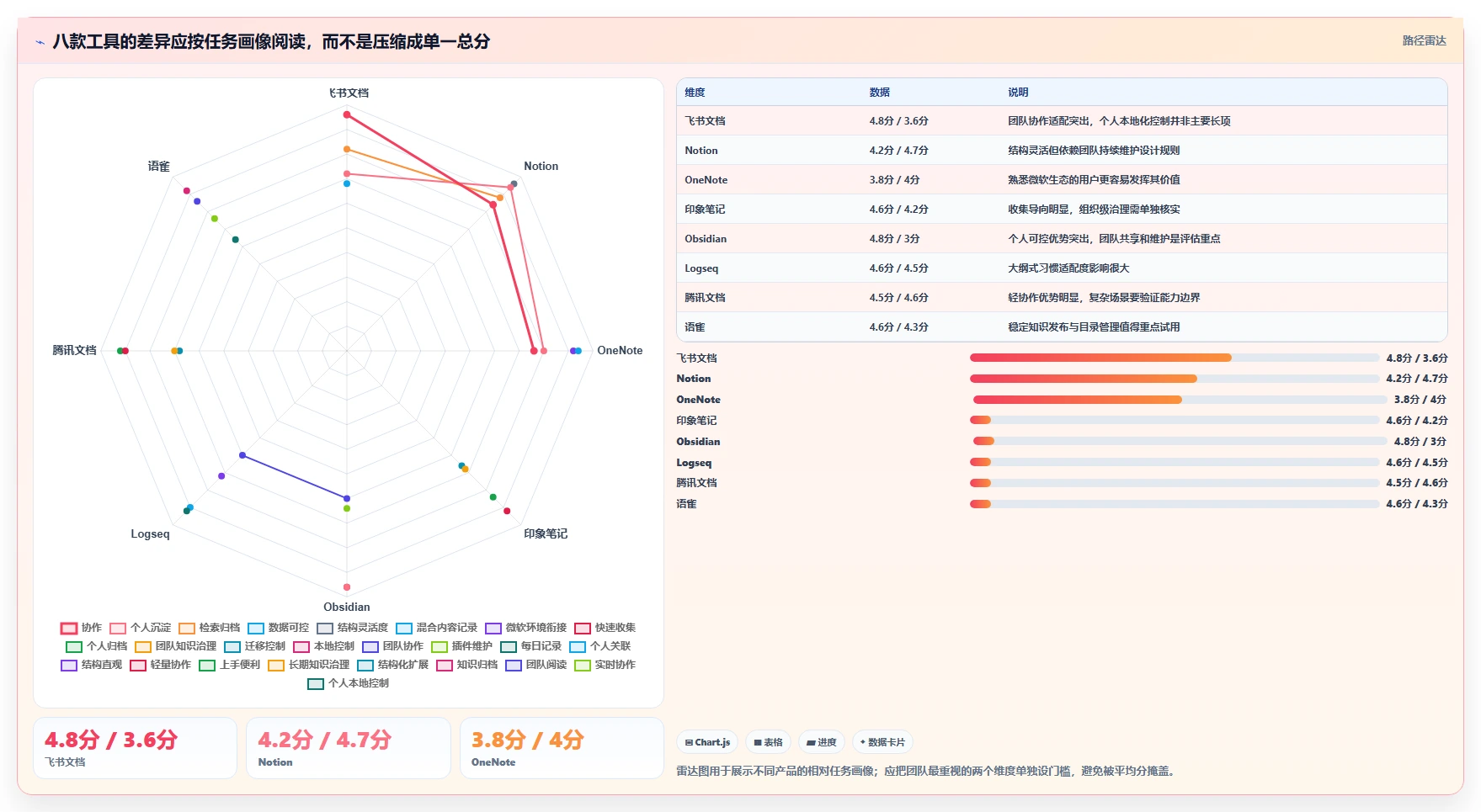Click the 上手便利 legend swatch
1481x812 pixels.
coord(207,665)
